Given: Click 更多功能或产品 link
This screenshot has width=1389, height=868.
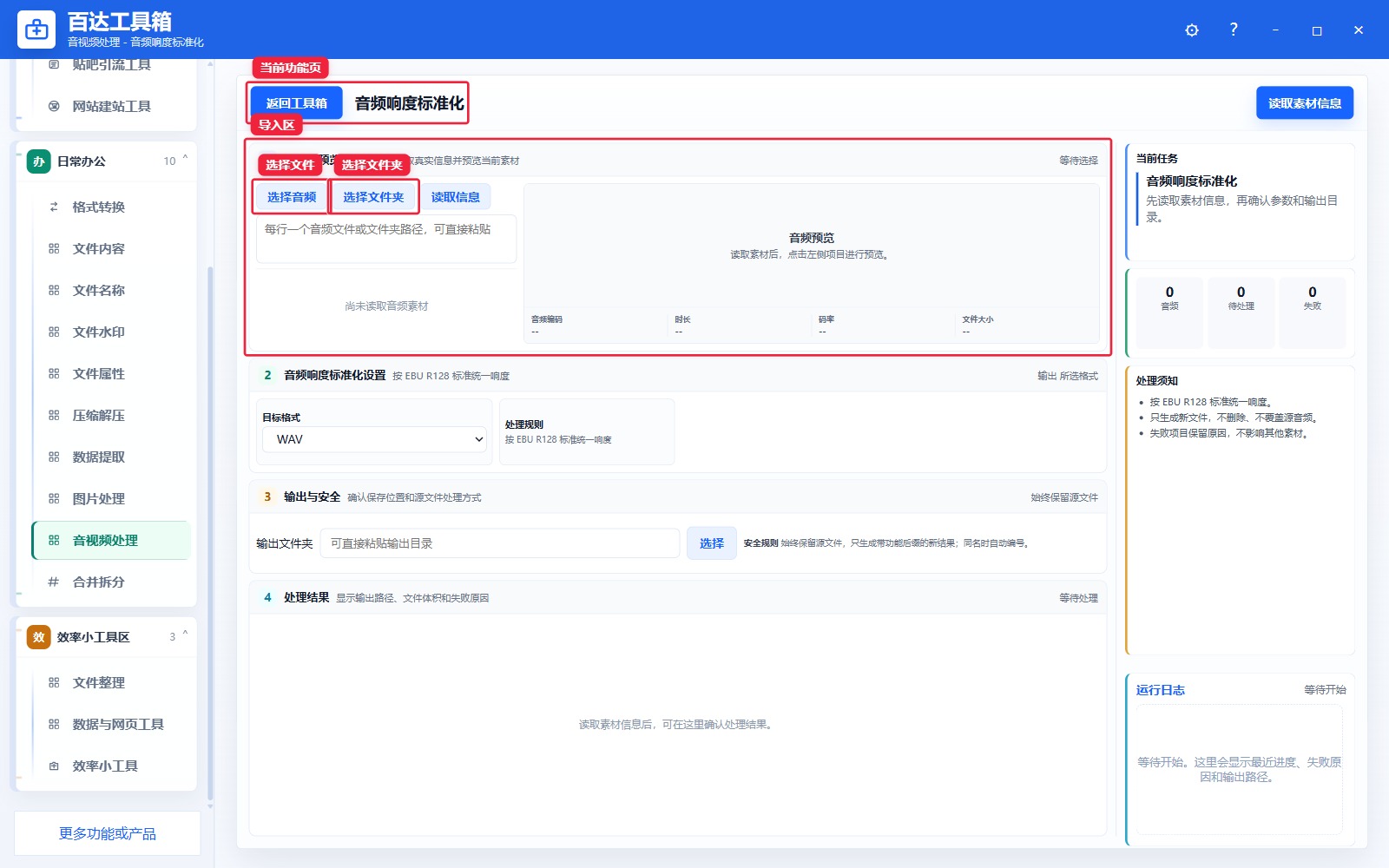Looking at the screenshot, I should point(108,833).
